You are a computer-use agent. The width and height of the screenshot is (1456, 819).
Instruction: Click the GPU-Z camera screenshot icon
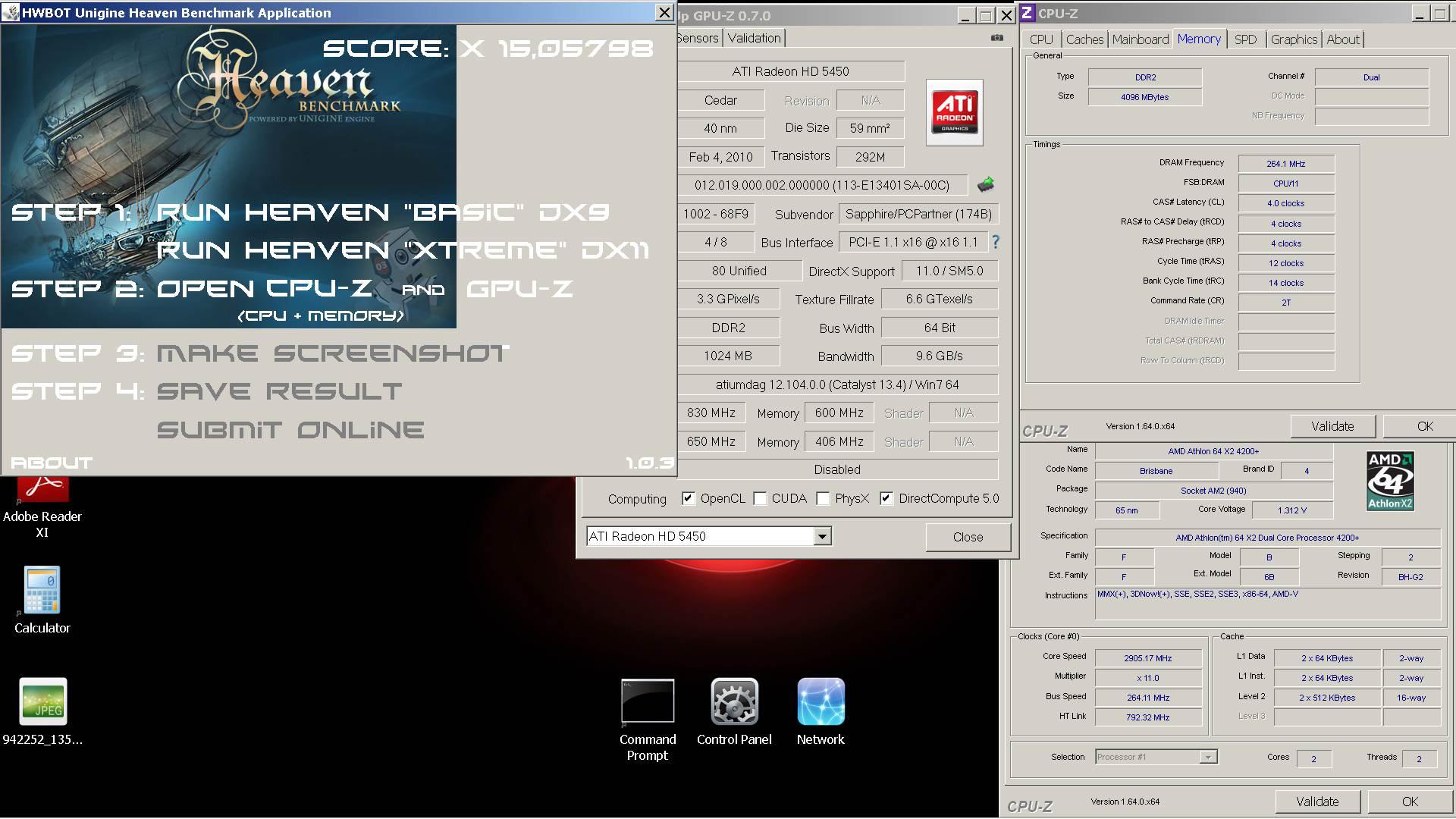[x=997, y=38]
